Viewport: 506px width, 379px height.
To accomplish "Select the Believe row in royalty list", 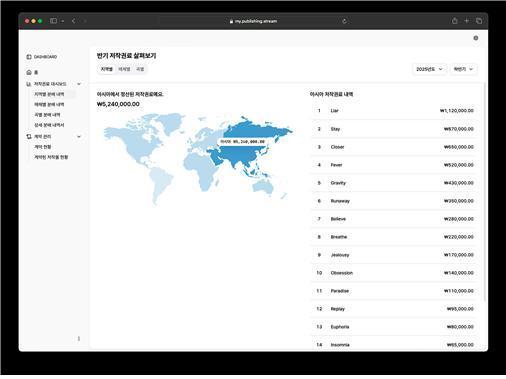I will pos(394,219).
